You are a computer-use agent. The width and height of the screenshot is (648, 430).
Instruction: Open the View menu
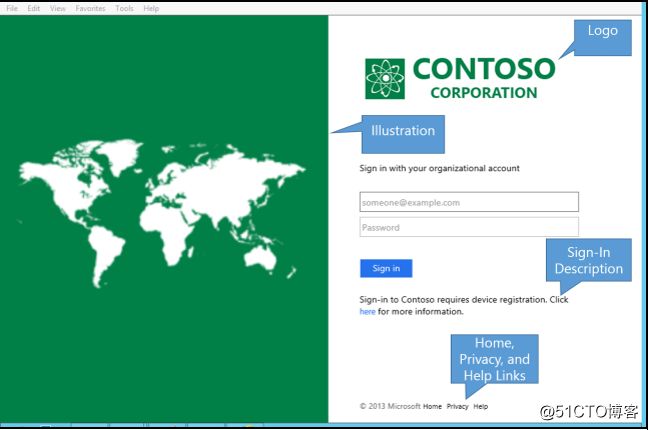(58, 8)
